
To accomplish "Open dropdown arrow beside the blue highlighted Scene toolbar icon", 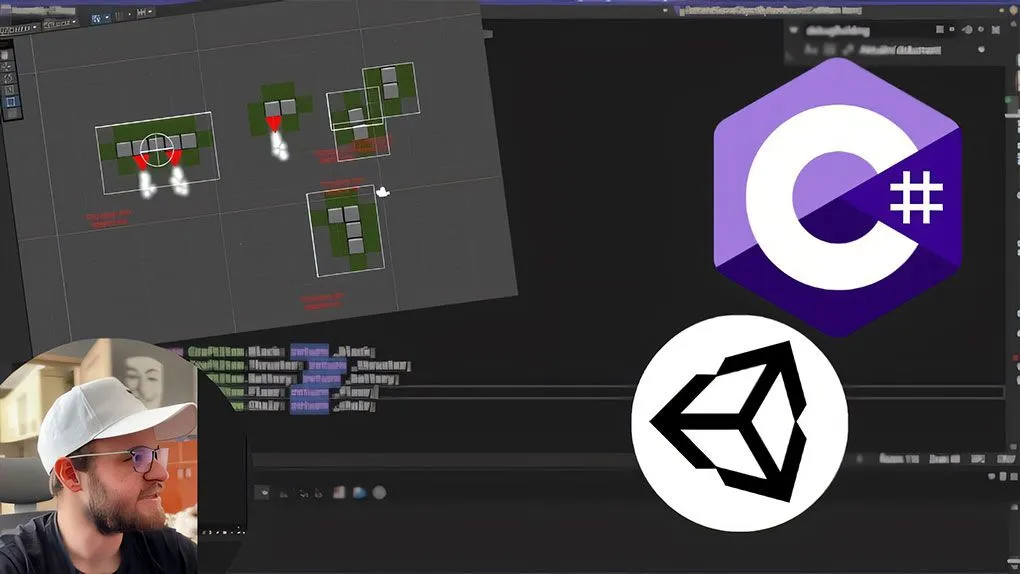I will pos(107,18).
